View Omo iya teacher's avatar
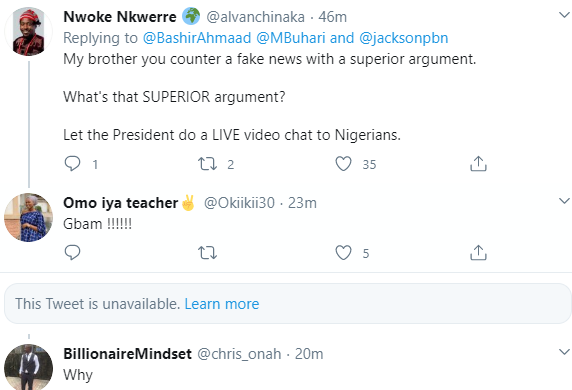This screenshot has width=572, height=390. [x=28, y=217]
